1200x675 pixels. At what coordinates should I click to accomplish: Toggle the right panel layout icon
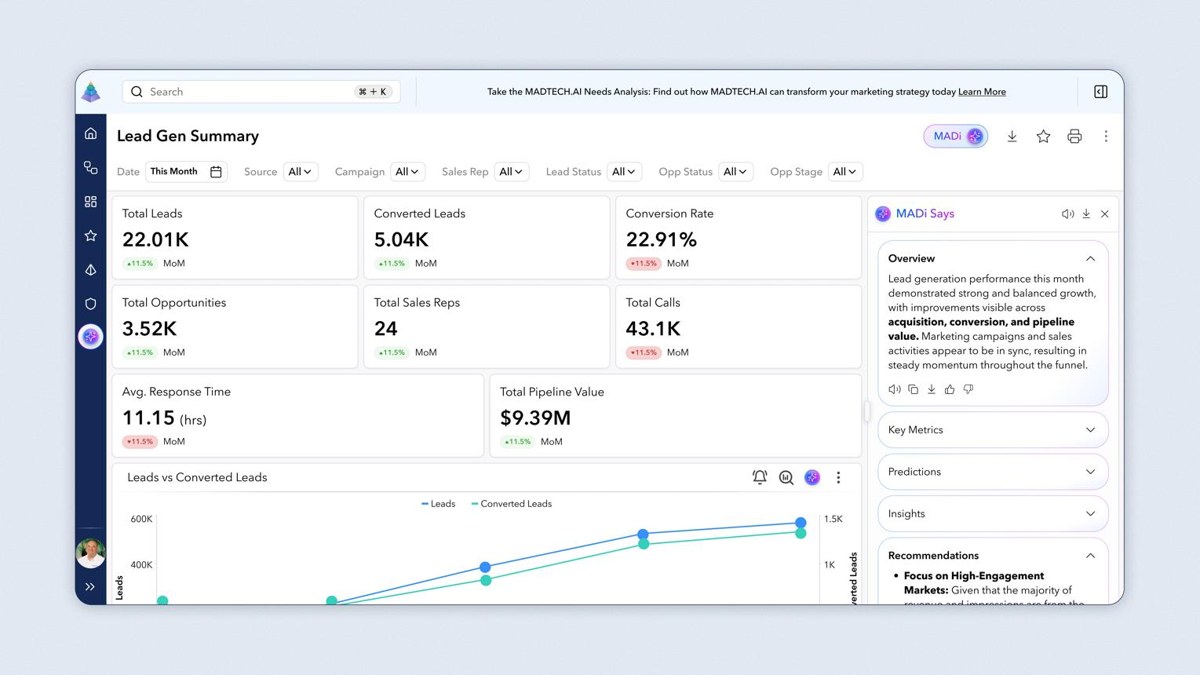click(1101, 92)
